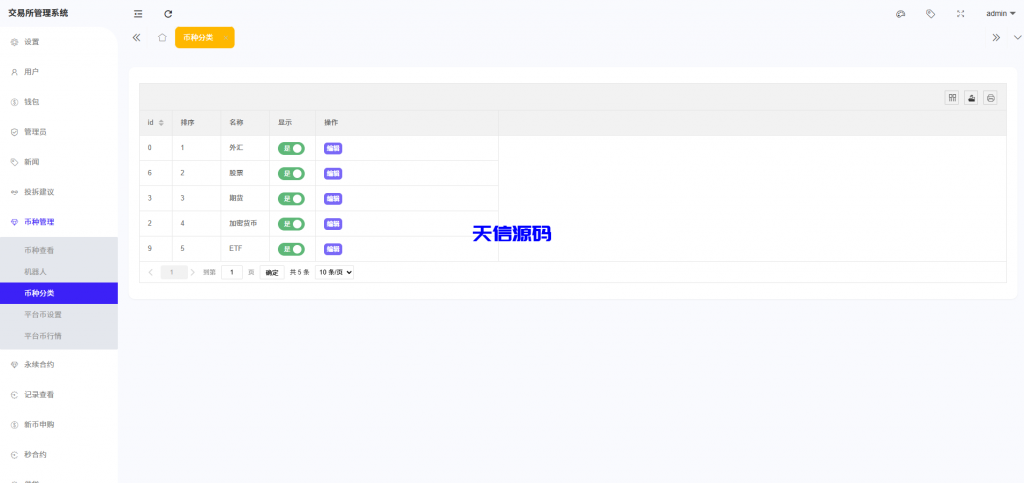Open the admin user dropdown
The height and width of the screenshot is (483, 1024).
point(1000,14)
